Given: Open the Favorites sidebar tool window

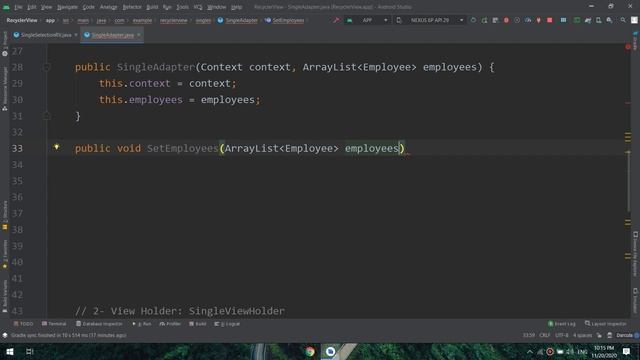Looking at the screenshot, I should click(x=4, y=253).
